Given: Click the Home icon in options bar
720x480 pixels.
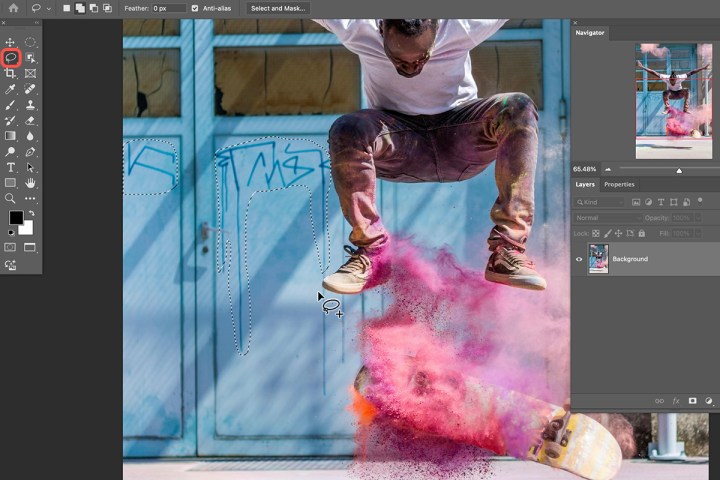Looking at the screenshot, I should (14, 8).
